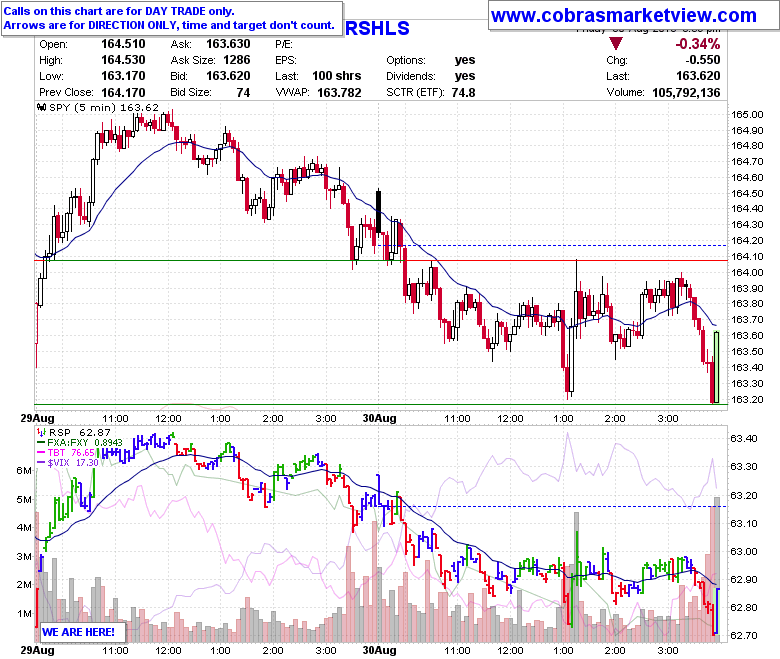Click the TBT 76.65 legend entry
The width and height of the screenshot is (780, 659).
pos(66,453)
